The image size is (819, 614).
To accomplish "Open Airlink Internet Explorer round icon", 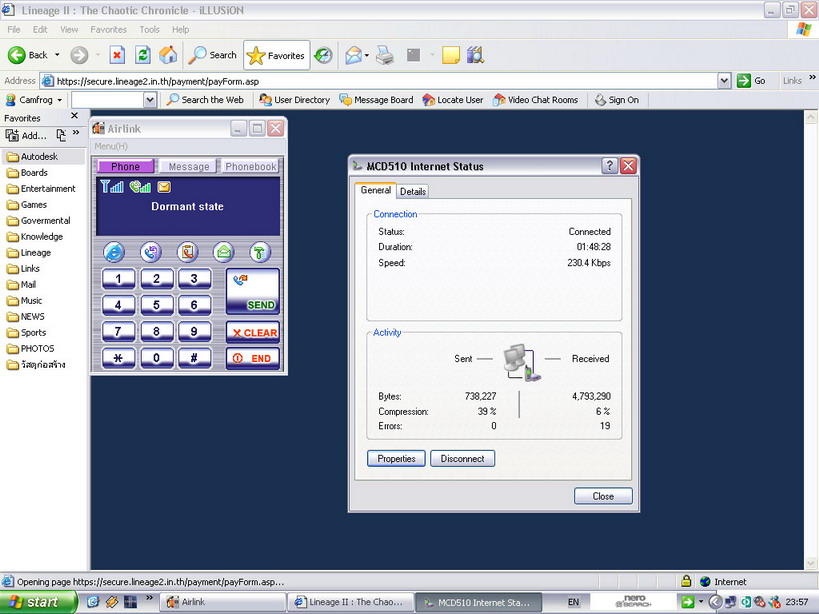I will [114, 253].
